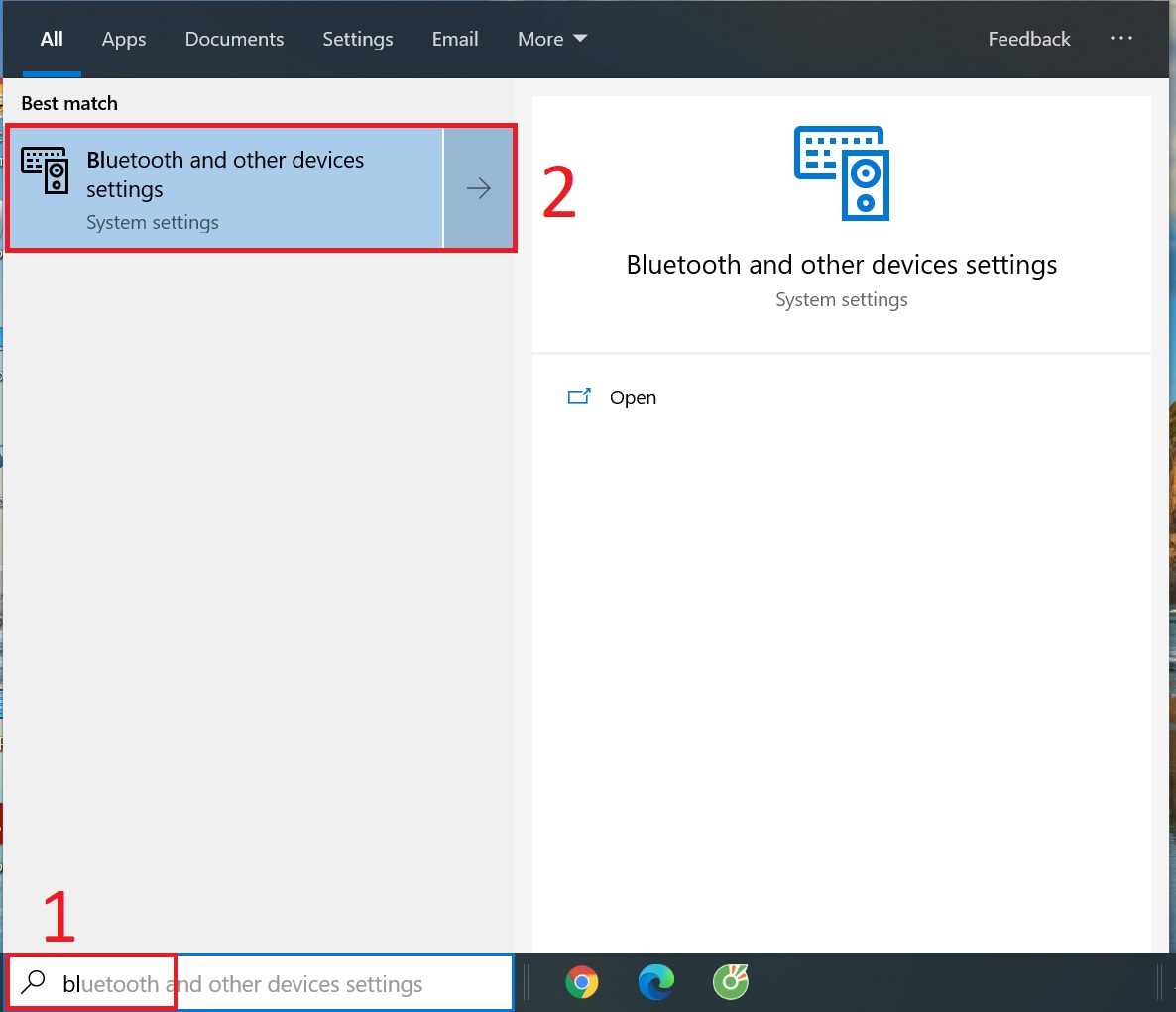Select the Documents search tab
1176x1012 pixels.
(234, 39)
